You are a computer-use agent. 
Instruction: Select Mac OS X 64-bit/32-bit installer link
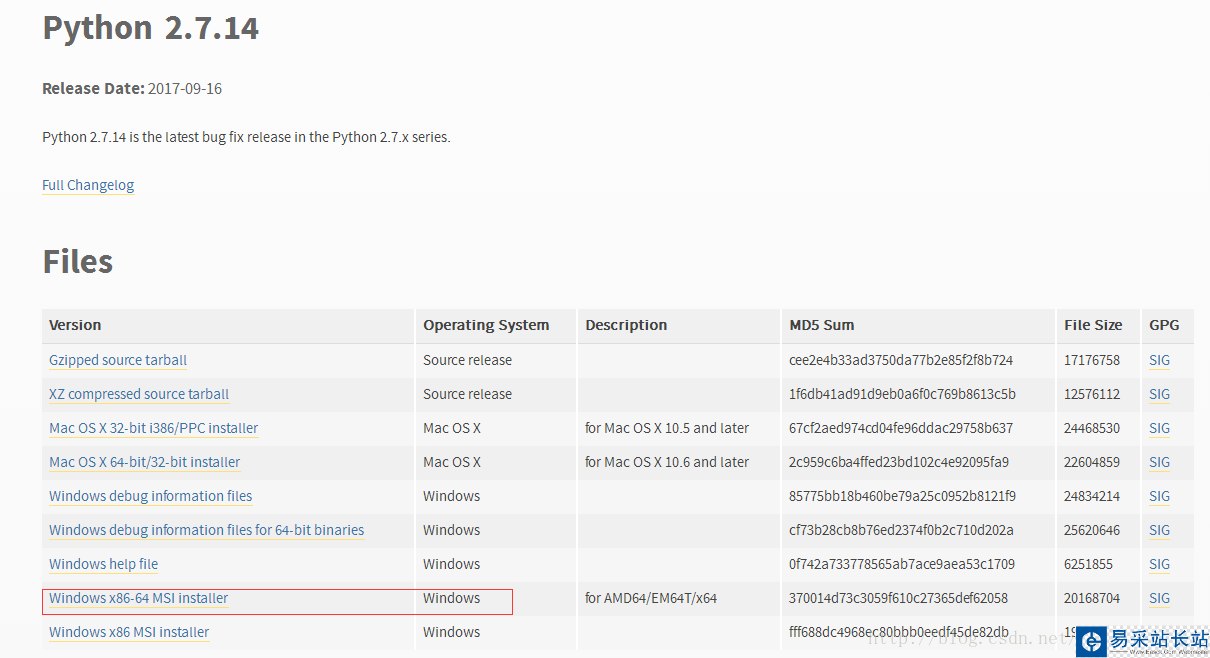[x=144, y=462]
